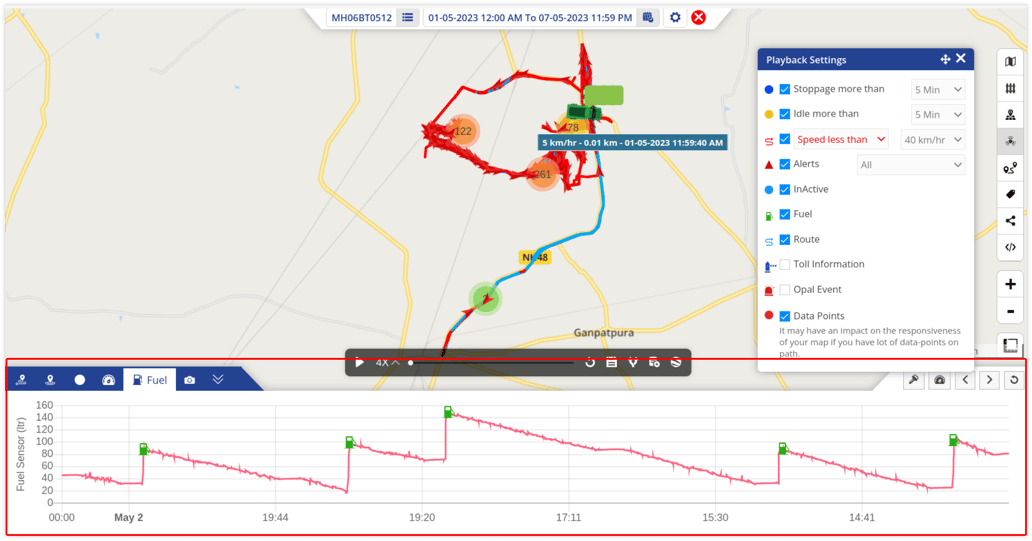Click the embed code icon in sidebar

1010,247
